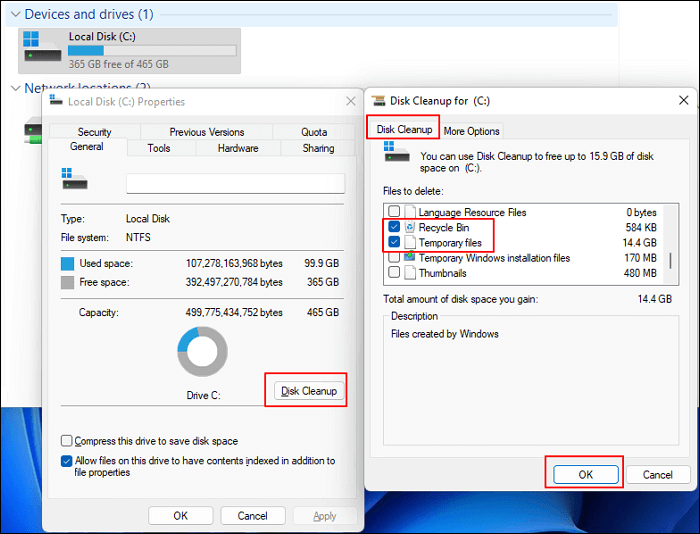Open the Sharing tab
700x534 pixels.
tap(318, 148)
